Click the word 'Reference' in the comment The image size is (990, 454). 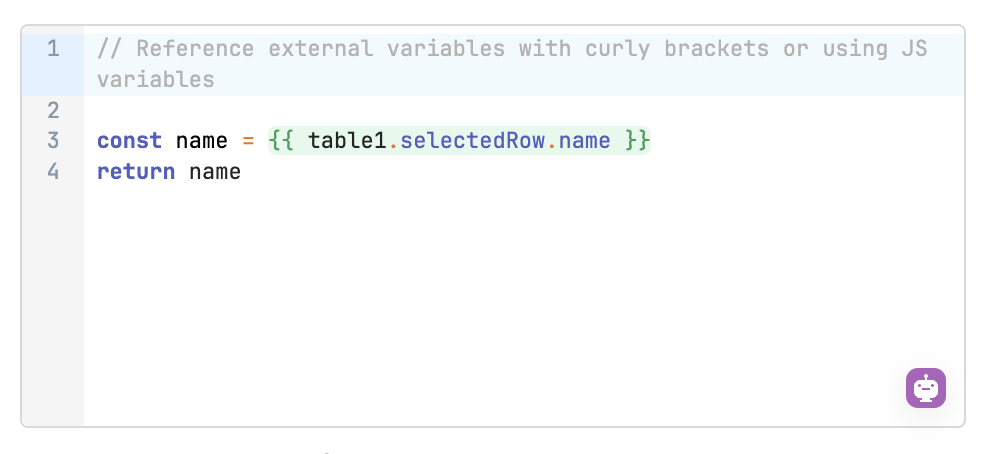(195, 49)
